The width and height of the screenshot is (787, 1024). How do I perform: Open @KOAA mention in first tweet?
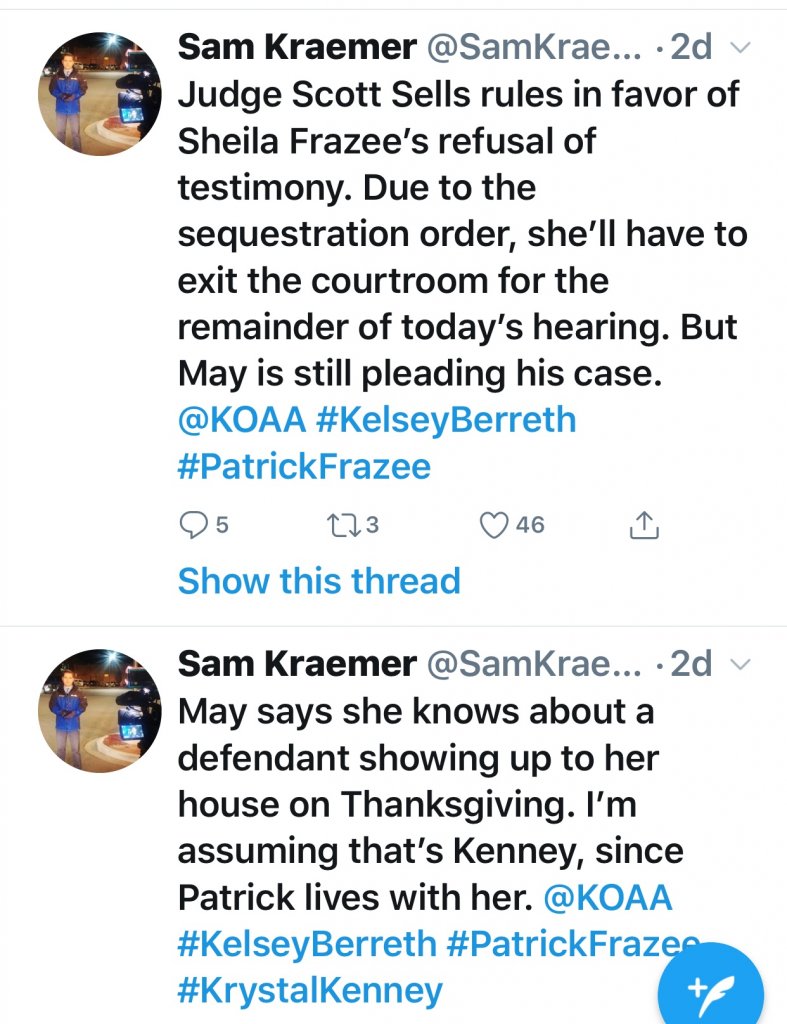coord(241,419)
